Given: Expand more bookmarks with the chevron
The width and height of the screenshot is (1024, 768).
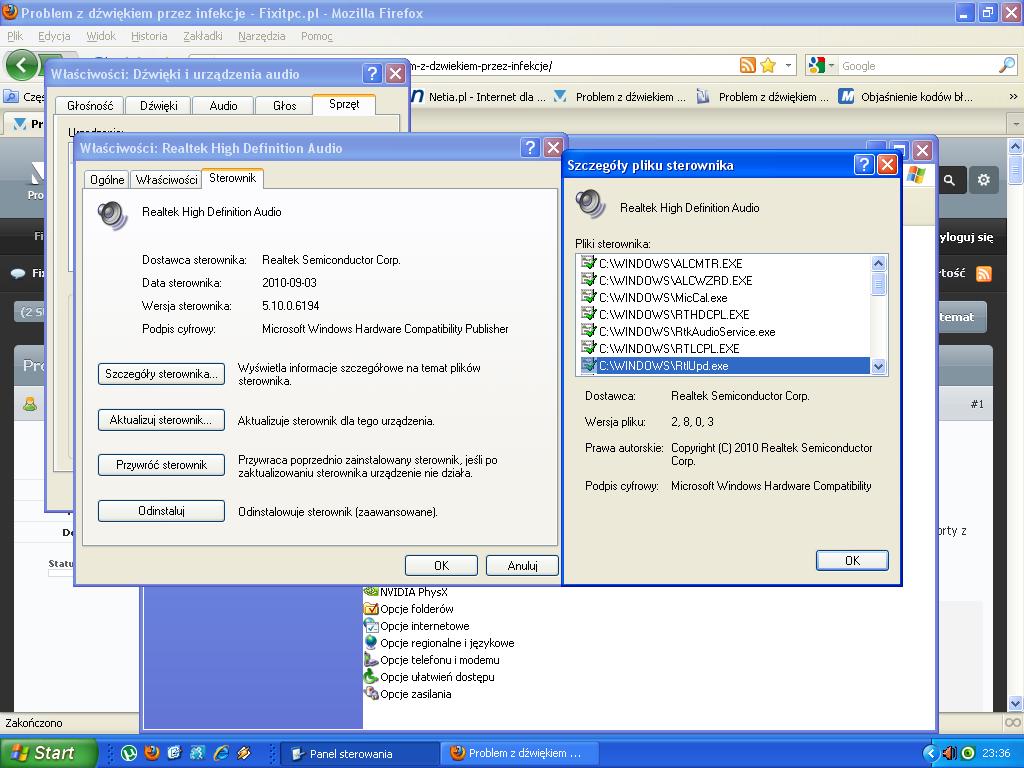Looking at the screenshot, I should coord(1013,97).
